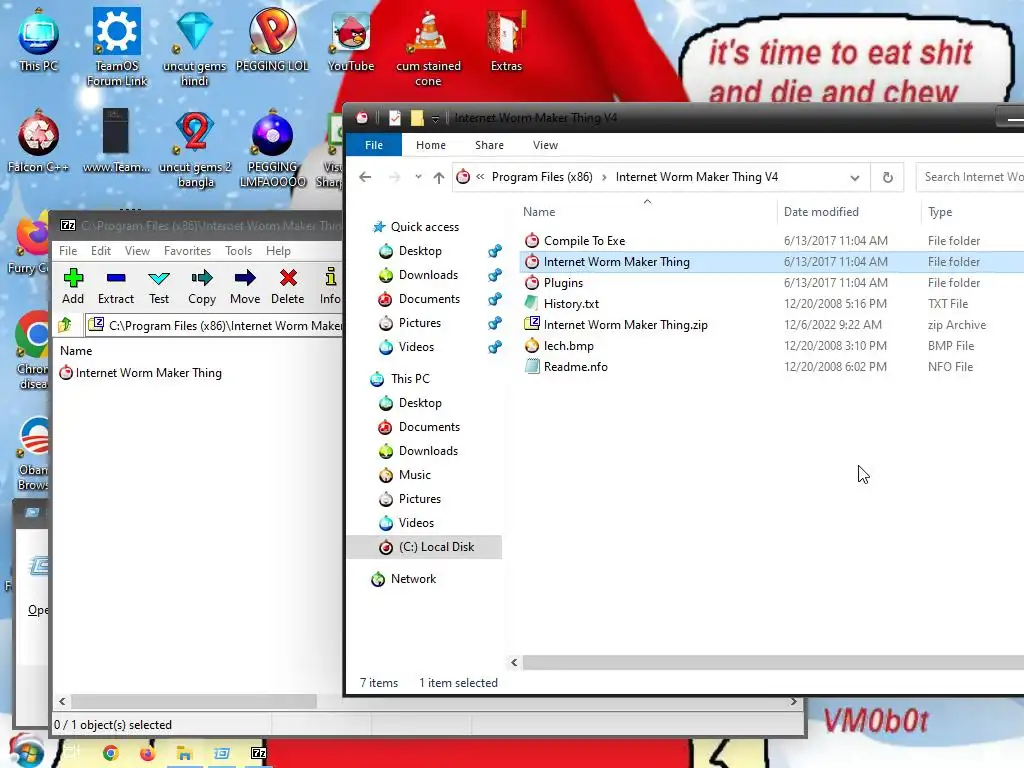
Task: Click the Explorer horizontal scrollbar left arrow
Action: tap(515, 662)
